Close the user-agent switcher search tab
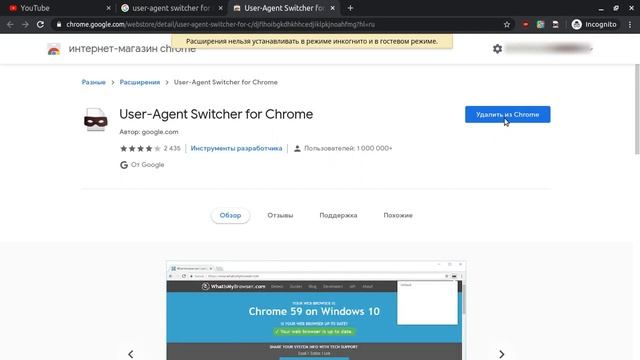Image resolution: width=640 pixels, height=360 pixels. [x=220, y=8]
